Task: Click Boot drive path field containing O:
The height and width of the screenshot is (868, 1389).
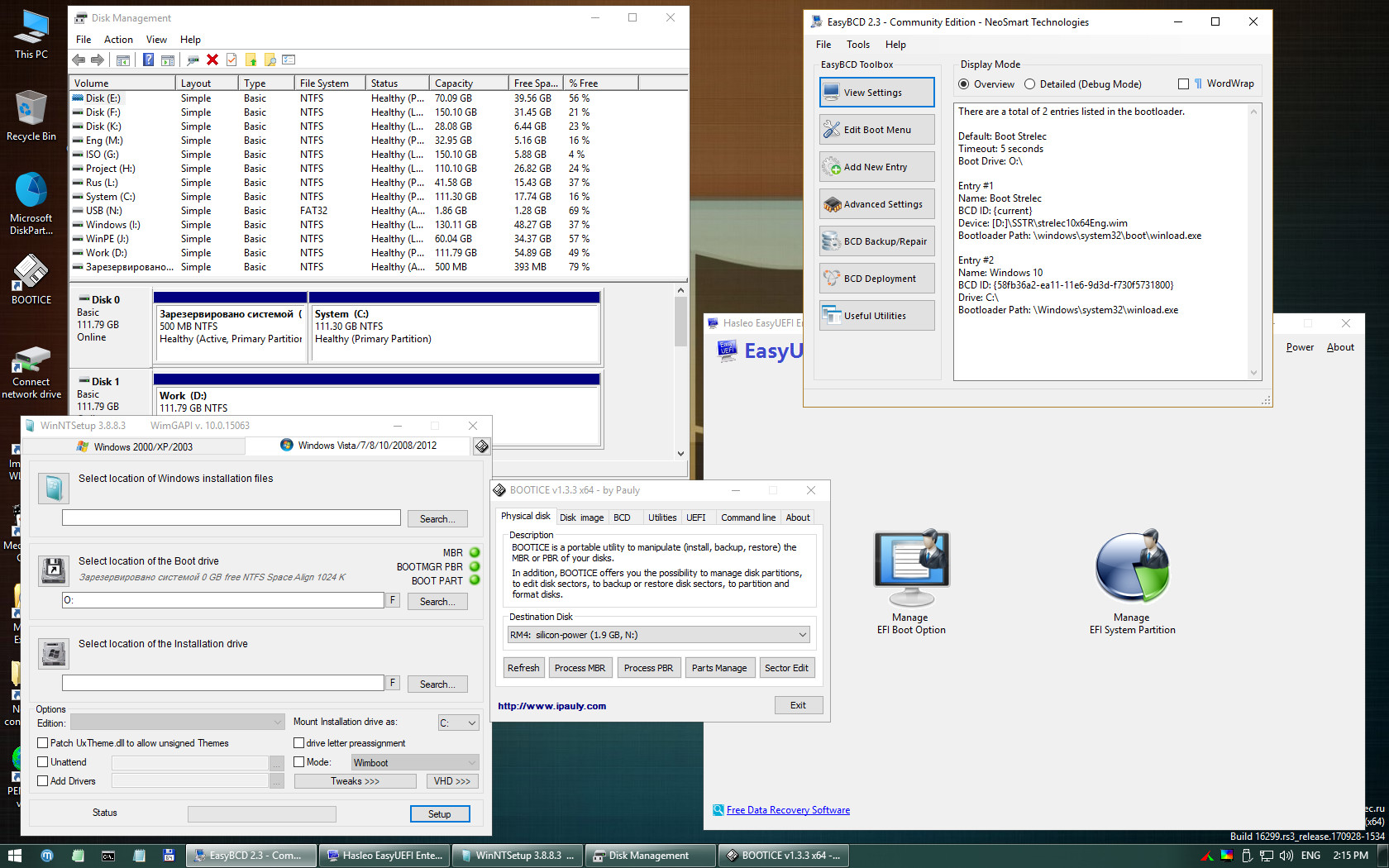Action: click(x=222, y=600)
